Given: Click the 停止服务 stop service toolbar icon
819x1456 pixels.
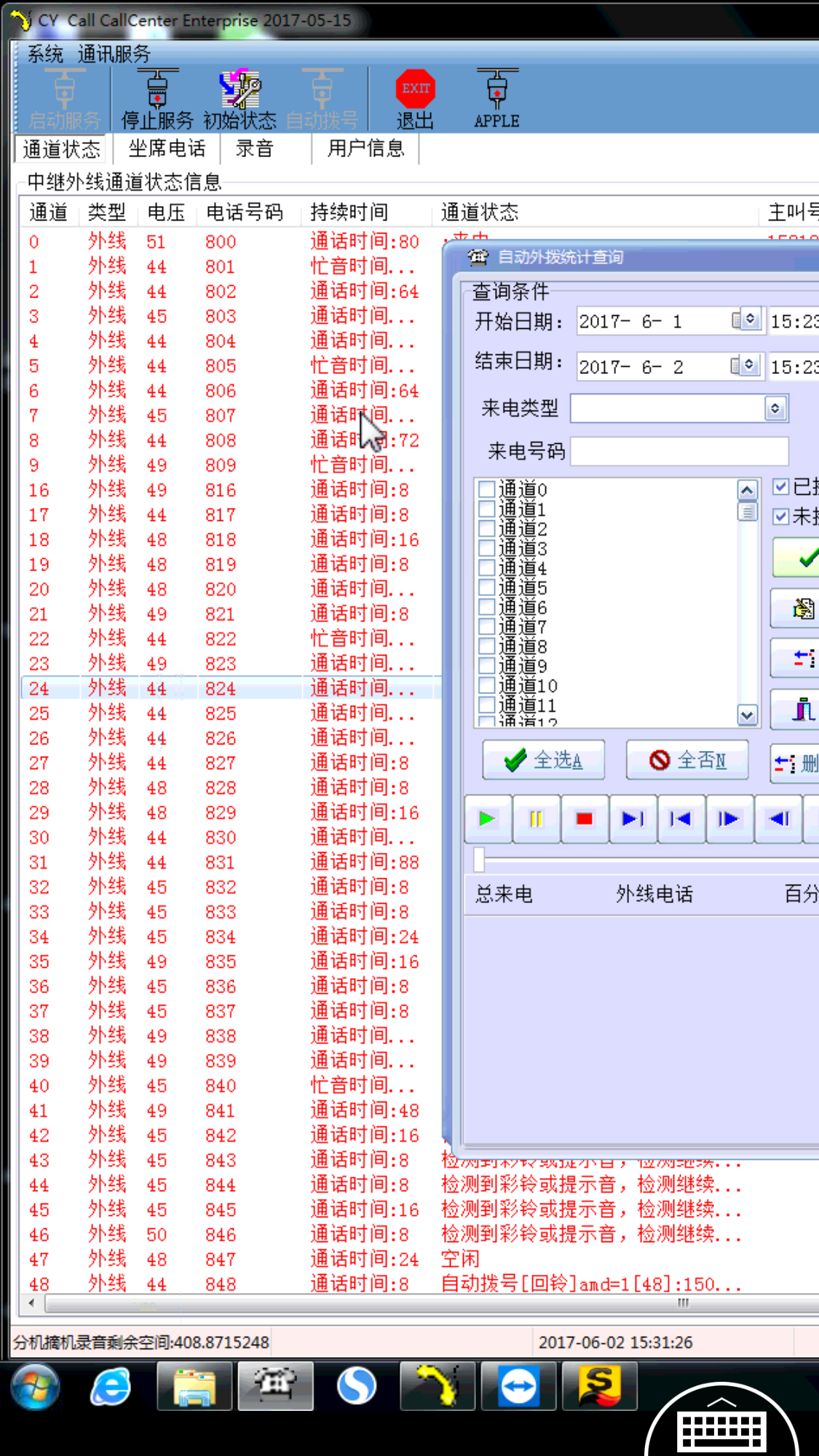Looking at the screenshot, I should coord(157,100).
